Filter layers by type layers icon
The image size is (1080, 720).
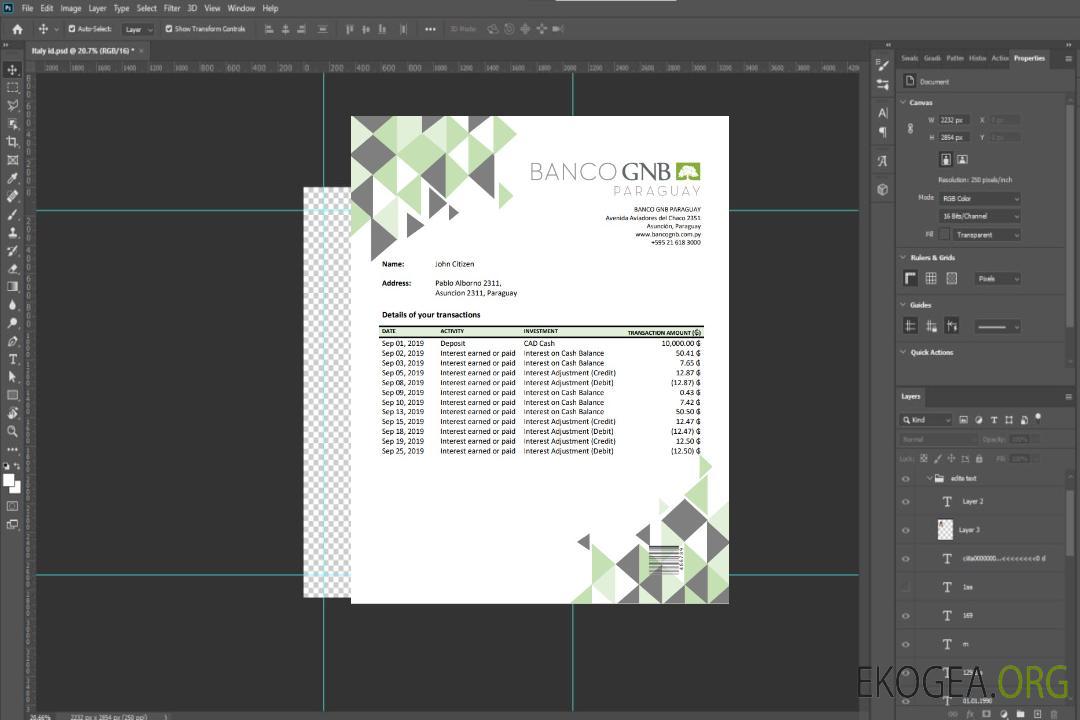(994, 420)
